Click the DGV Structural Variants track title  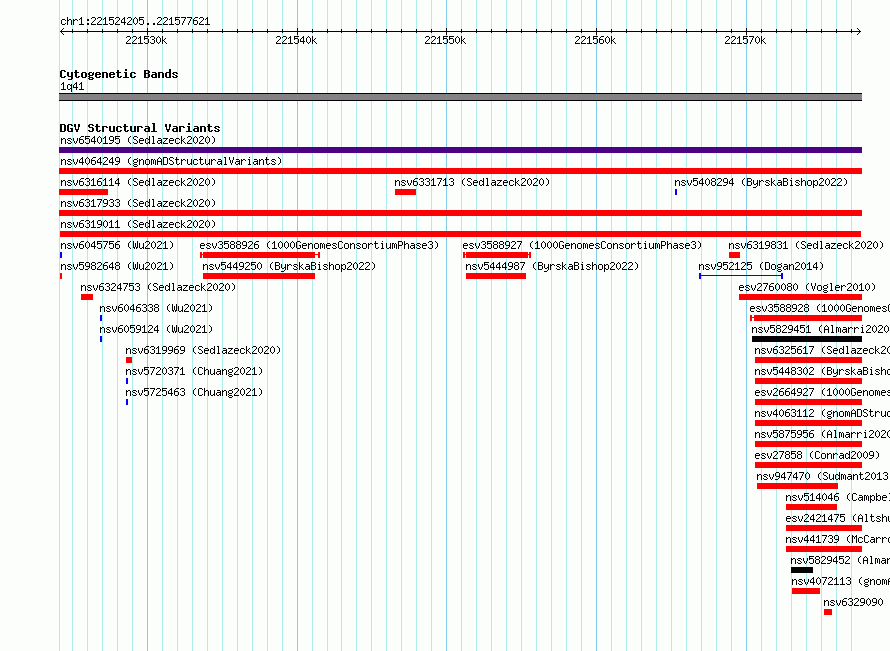click(x=140, y=128)
